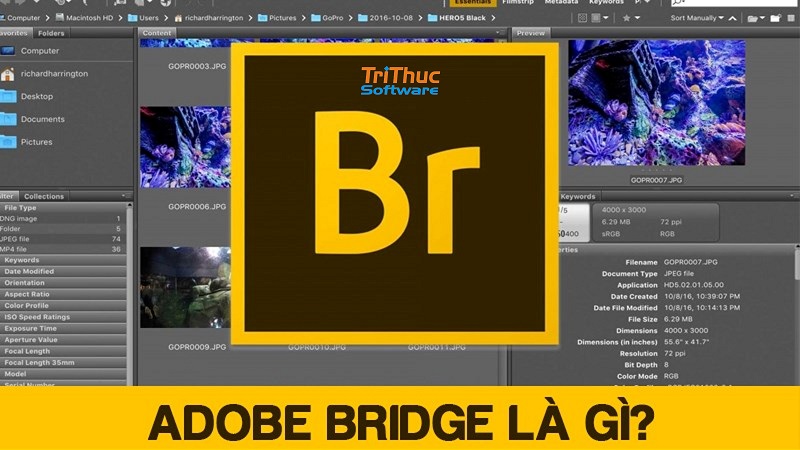Toggle the MP4 file type filter
Viewport: 800px width, 450px height.
tap(62, 249)
